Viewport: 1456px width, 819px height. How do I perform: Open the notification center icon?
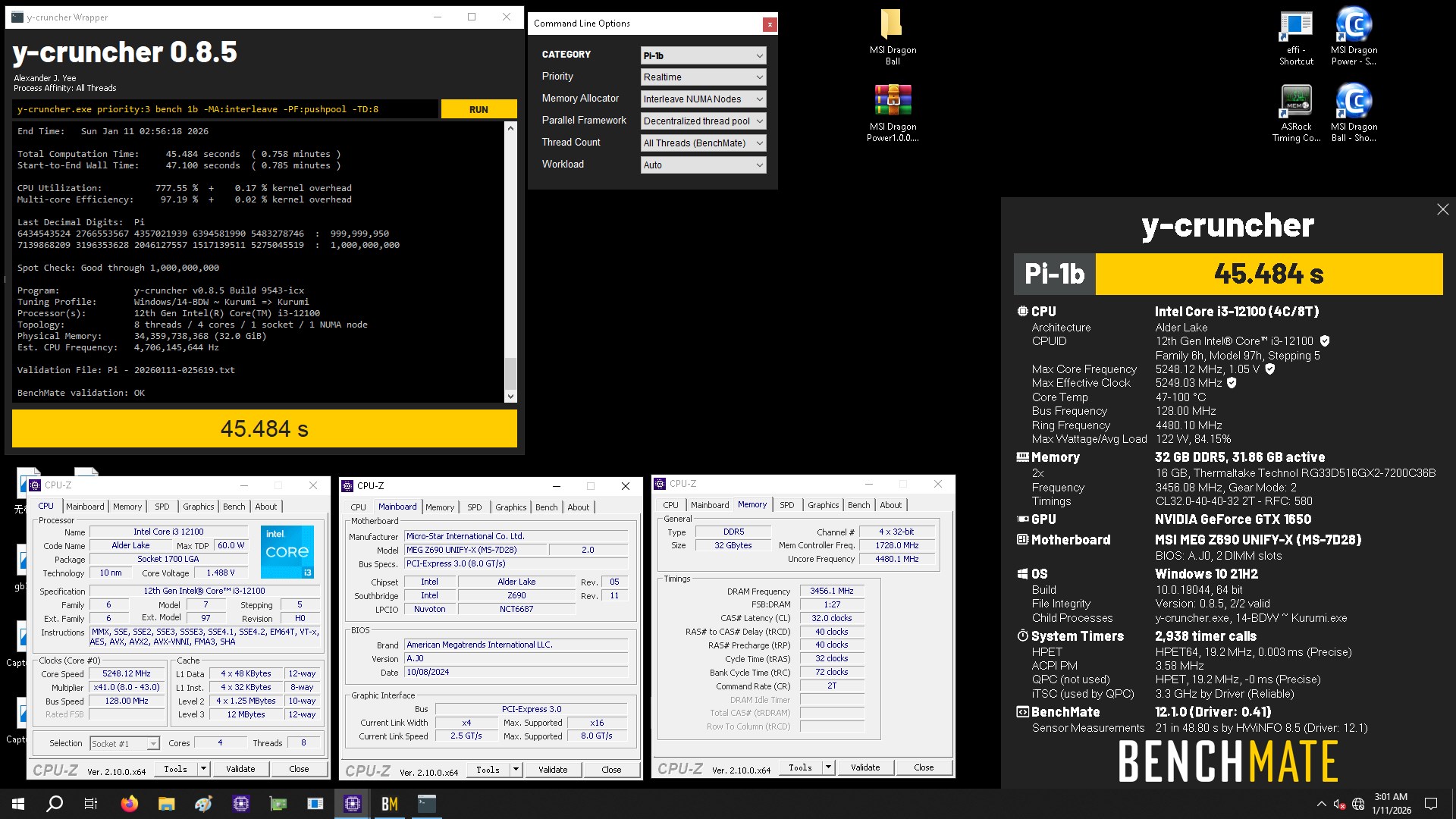[x=1431, y=804]
